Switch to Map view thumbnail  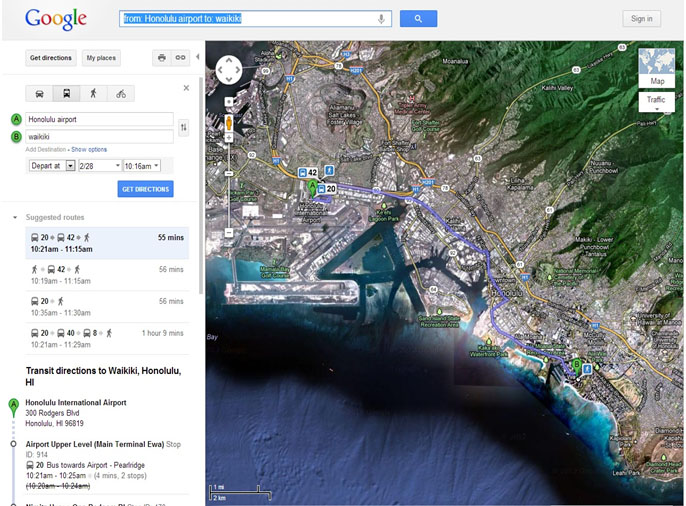(657, 68)
